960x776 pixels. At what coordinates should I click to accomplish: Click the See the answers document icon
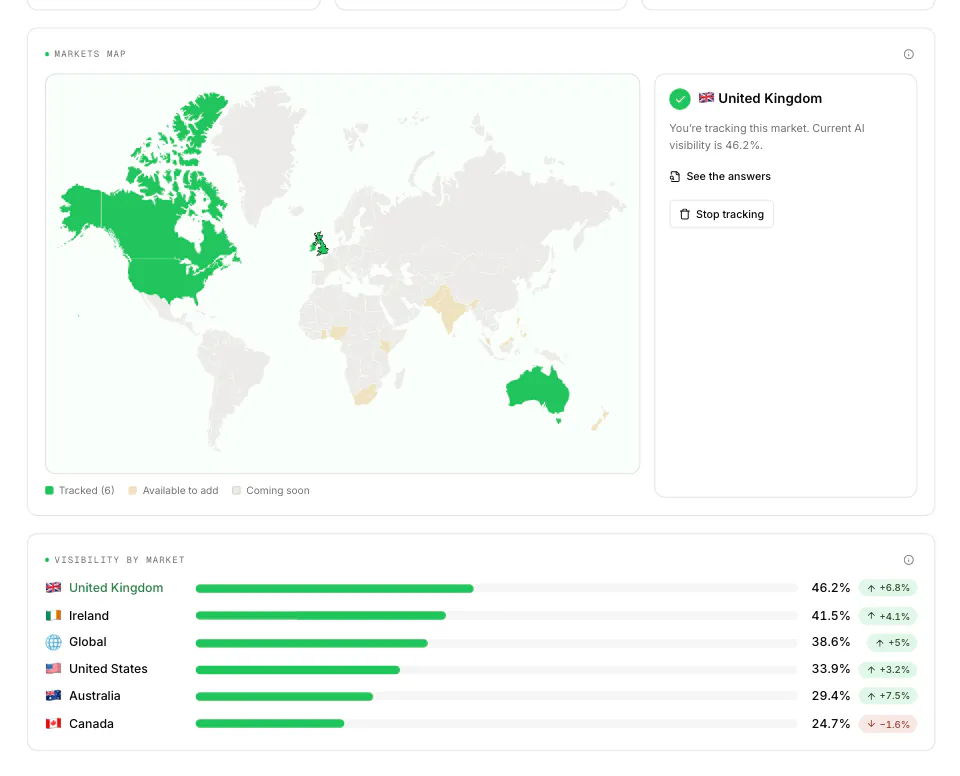pyautogui.click(x=675, y=176)
